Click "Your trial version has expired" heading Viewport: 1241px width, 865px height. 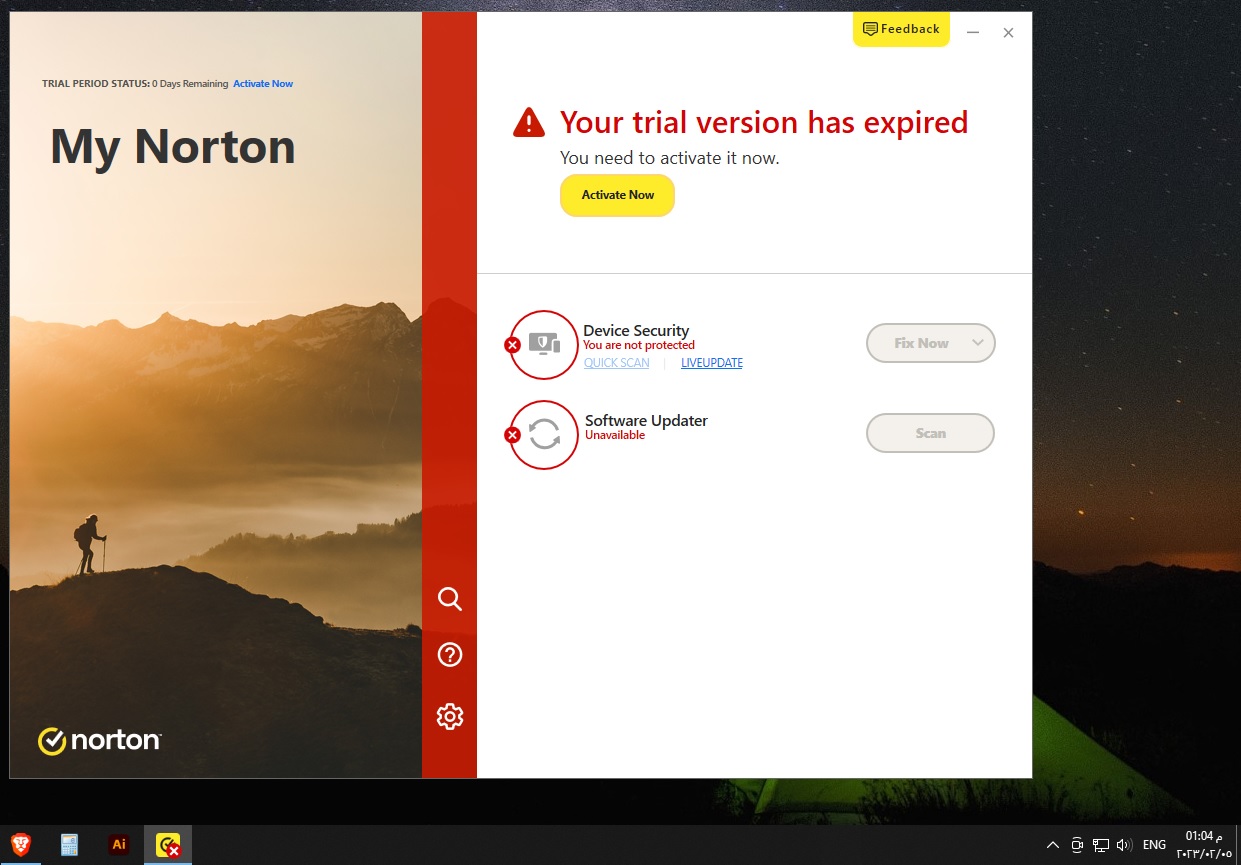click(764, 122)
